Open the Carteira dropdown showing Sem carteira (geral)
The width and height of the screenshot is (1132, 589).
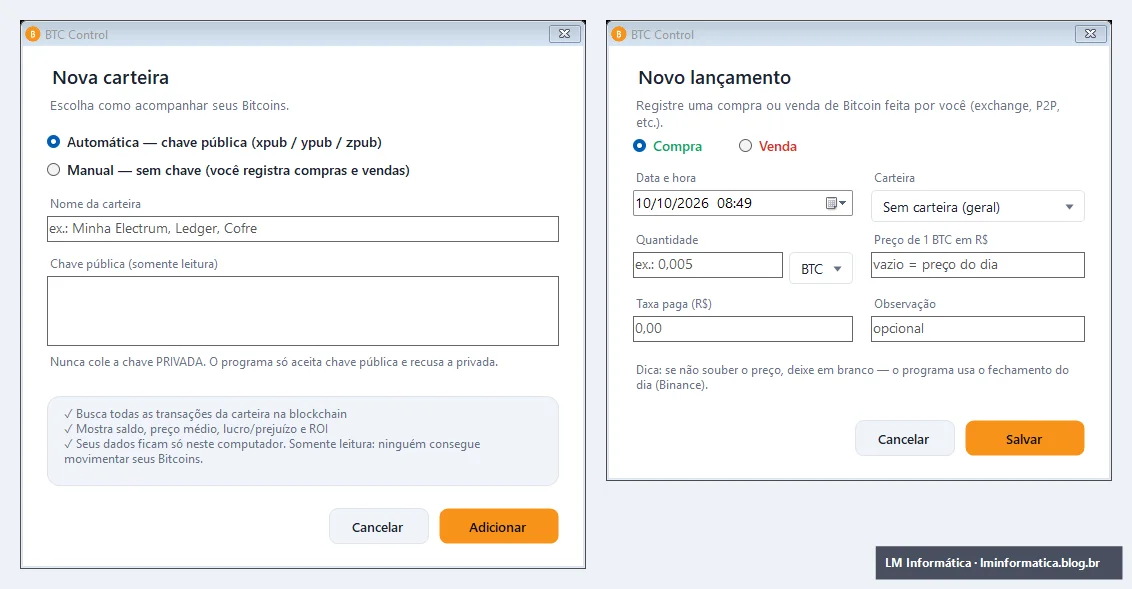[x=978, y=206]
